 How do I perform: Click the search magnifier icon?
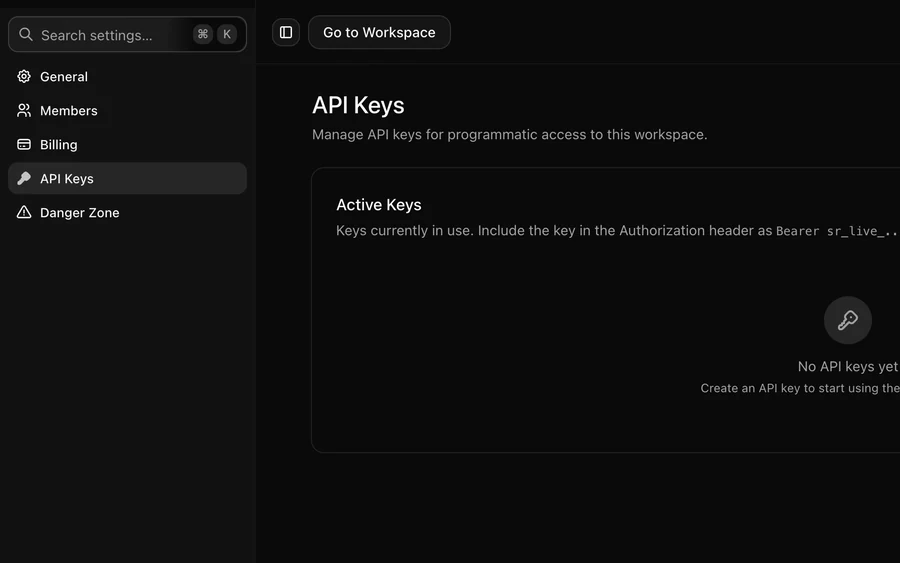coord(25,34)
